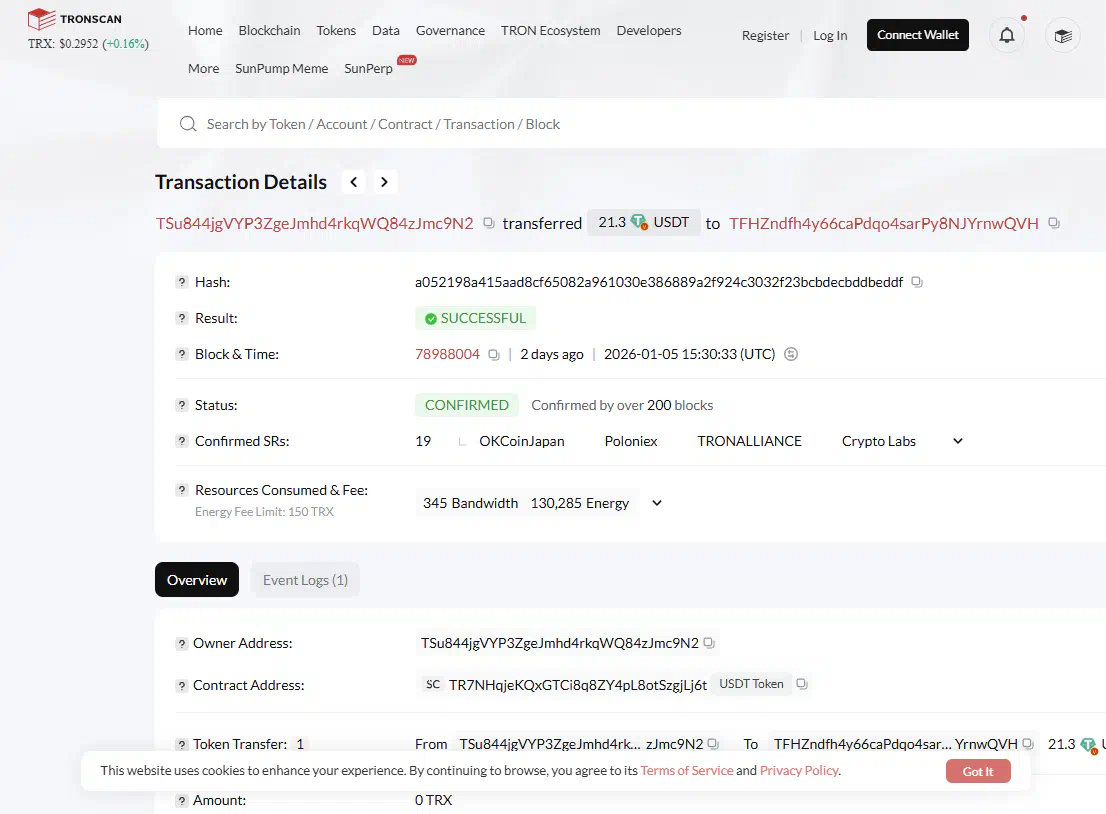Open the Blockchain menu
The image size is (1106, 814).
click(269, 30)
